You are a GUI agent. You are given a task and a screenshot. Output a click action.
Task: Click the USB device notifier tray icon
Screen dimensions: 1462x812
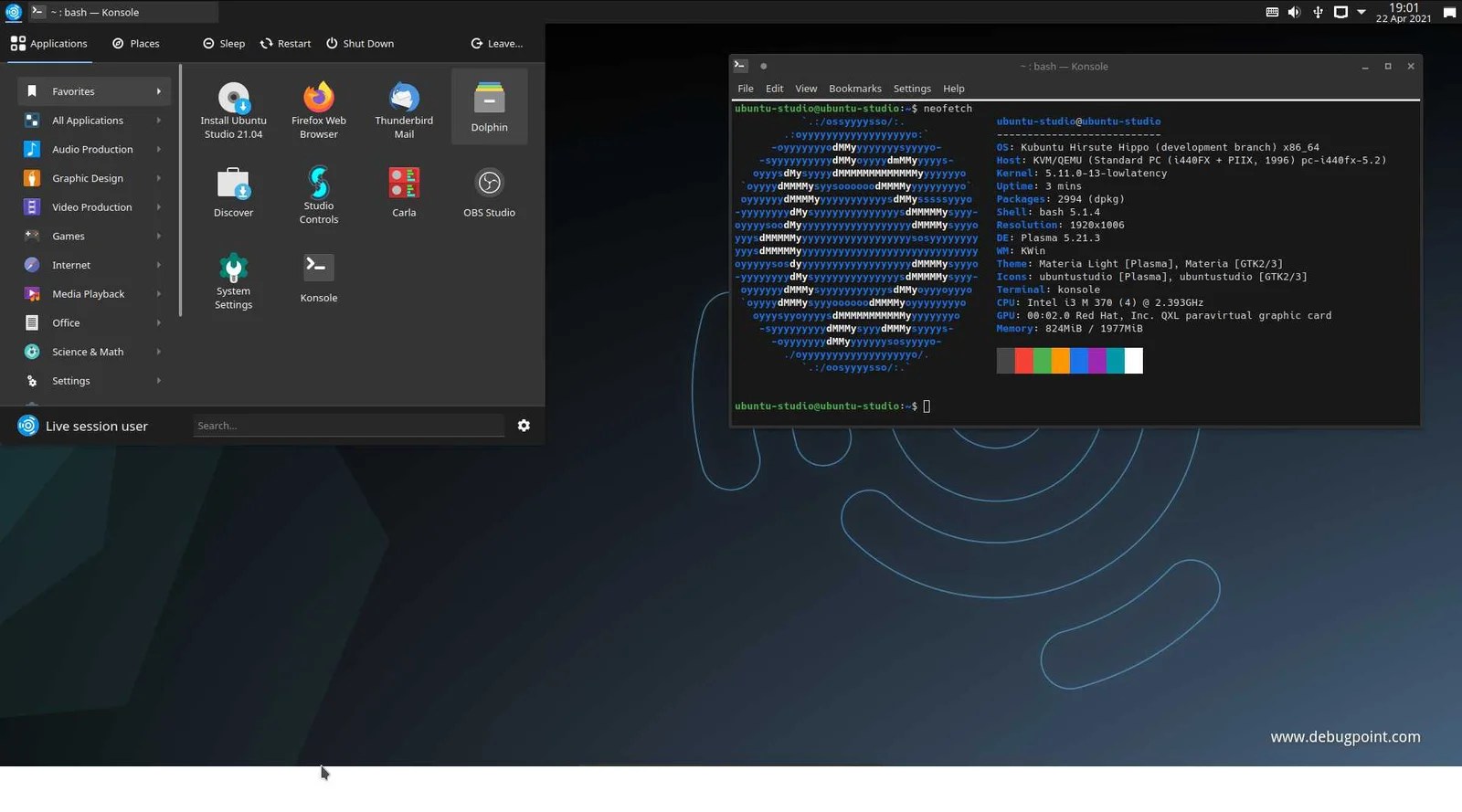click(x=1318, y=12)
